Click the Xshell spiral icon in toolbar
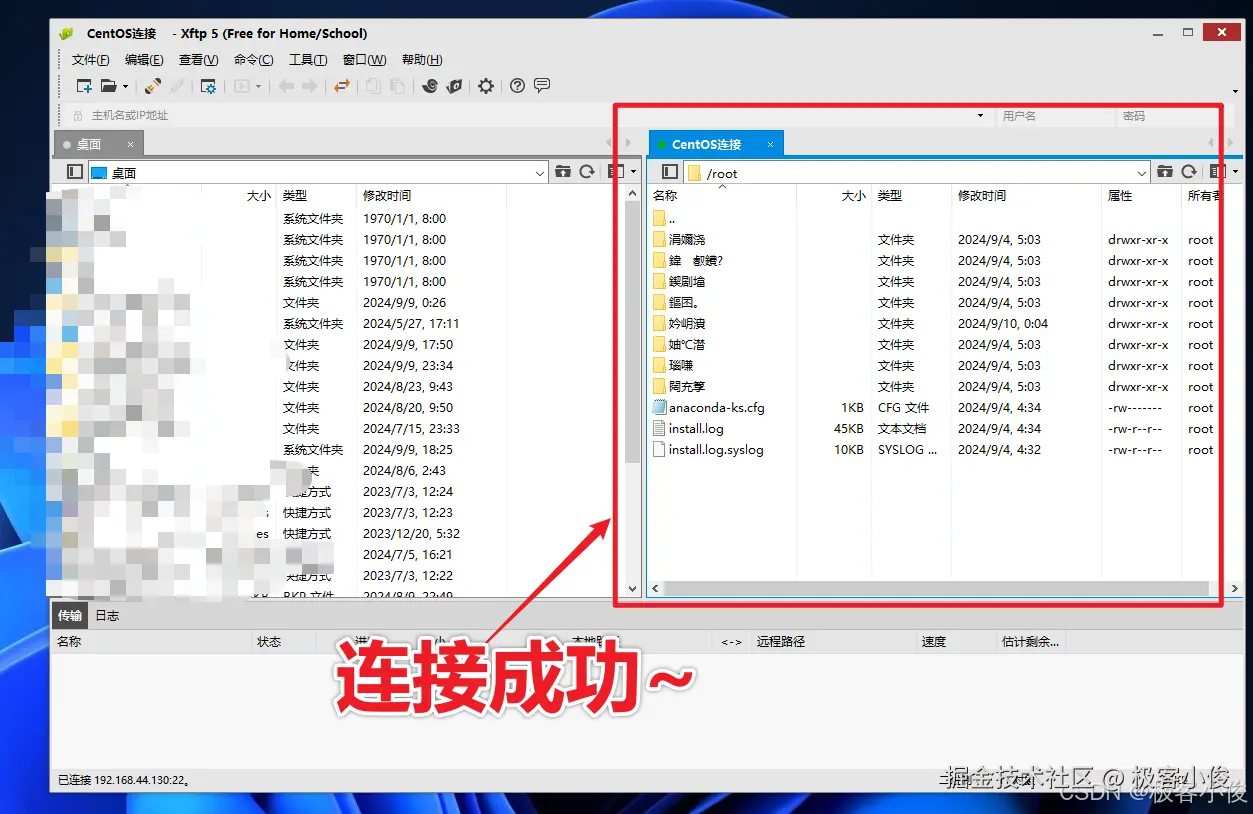This screenshot has height=814, width=1253. tap(430, 86)
